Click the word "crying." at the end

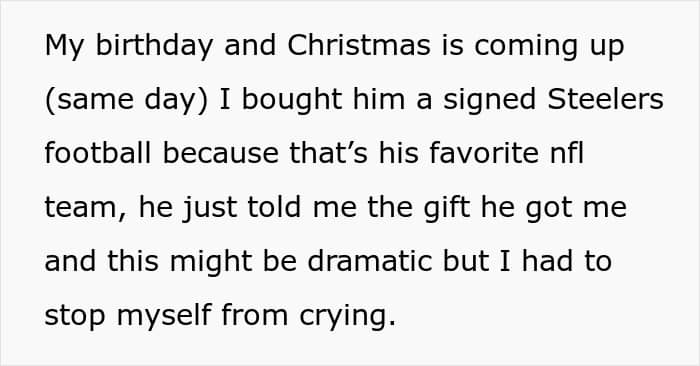pyautogui.click(x=347, y=316)
